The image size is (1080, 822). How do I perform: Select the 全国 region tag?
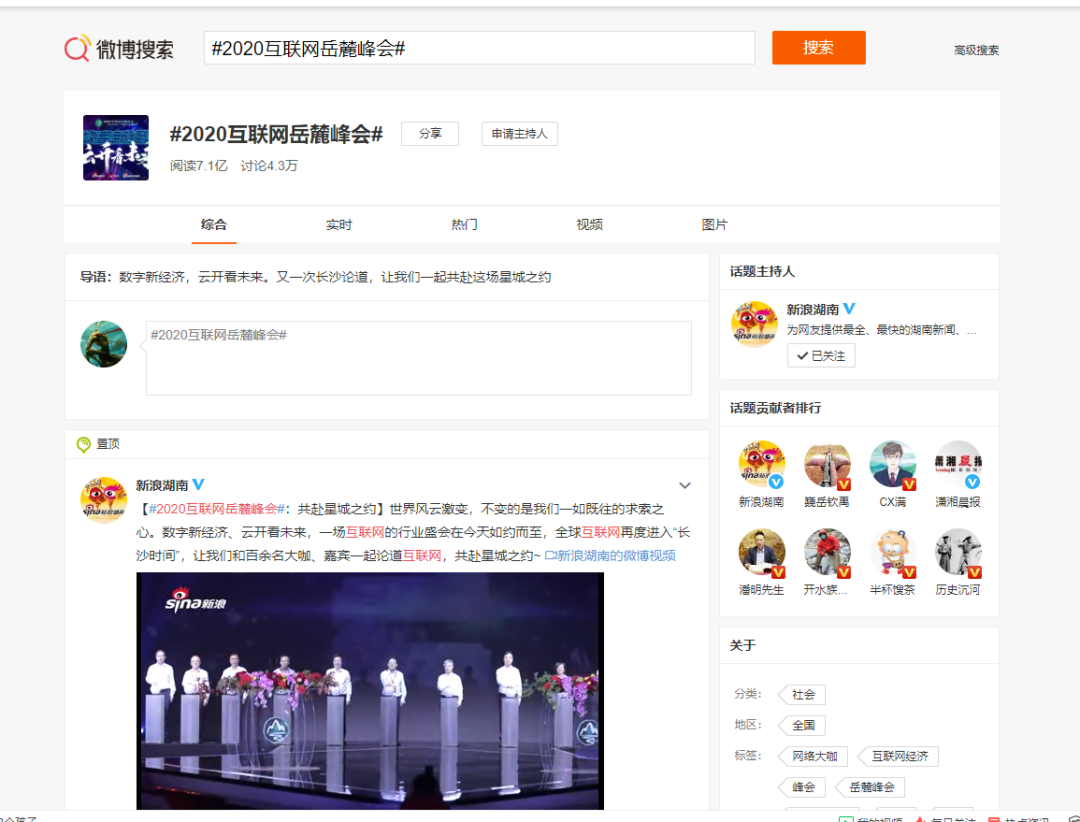coord(802,726)
